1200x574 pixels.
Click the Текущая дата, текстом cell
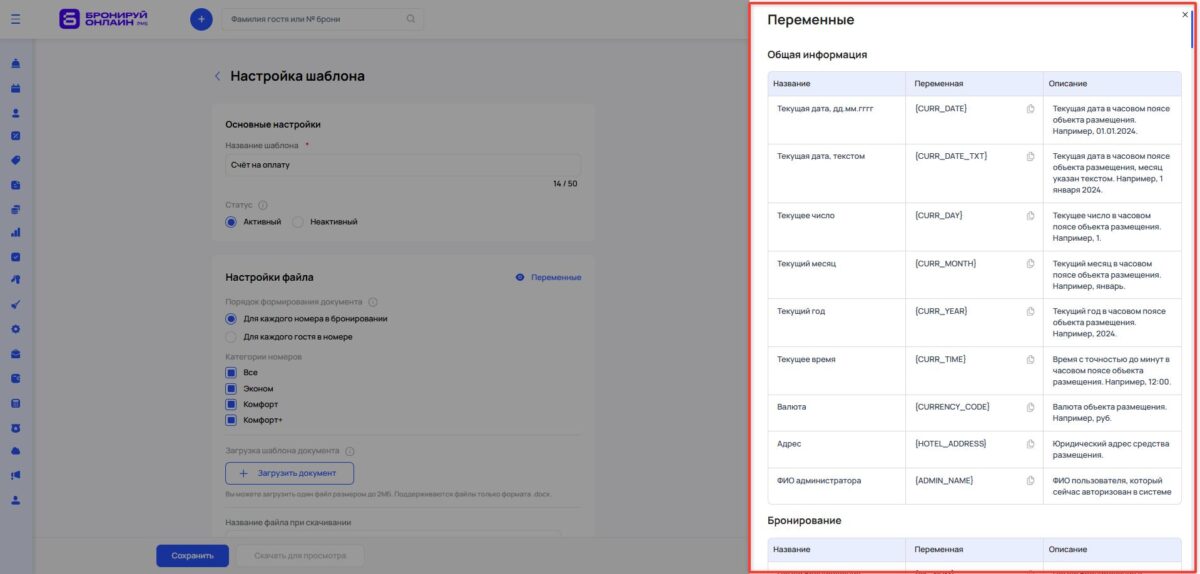836,173
